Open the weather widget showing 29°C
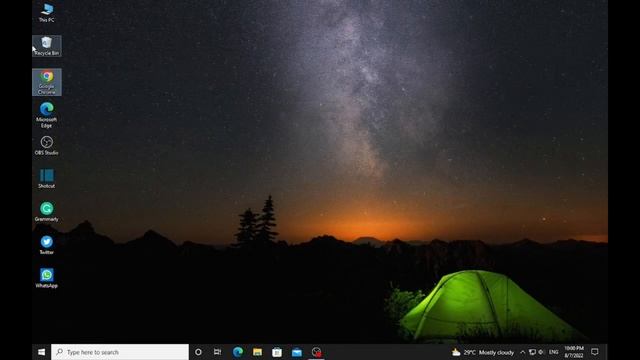 (x=483, y=352)
